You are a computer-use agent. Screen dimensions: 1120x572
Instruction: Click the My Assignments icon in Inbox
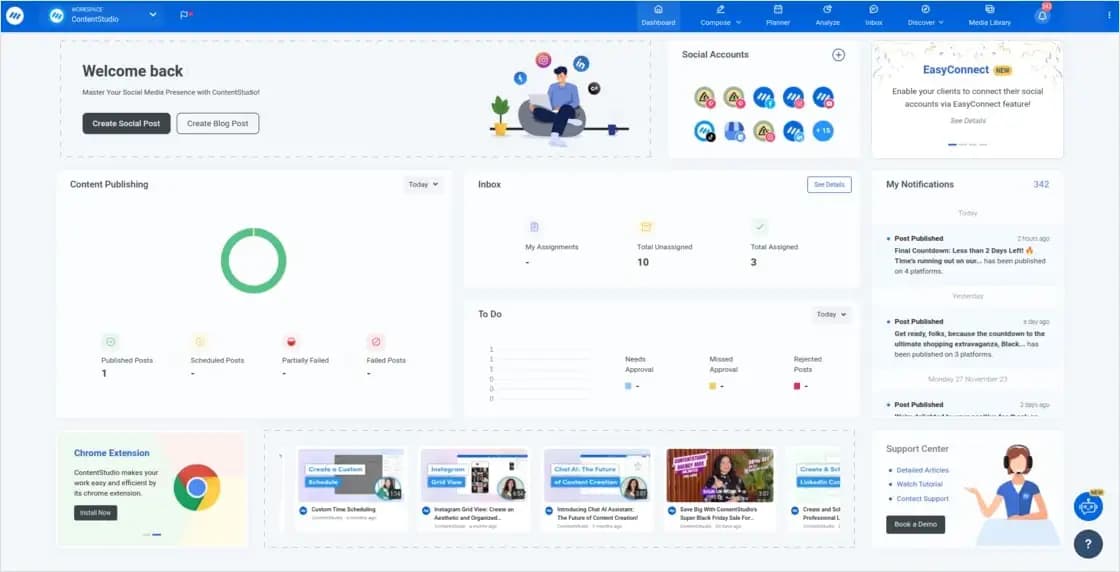point(534,227)
